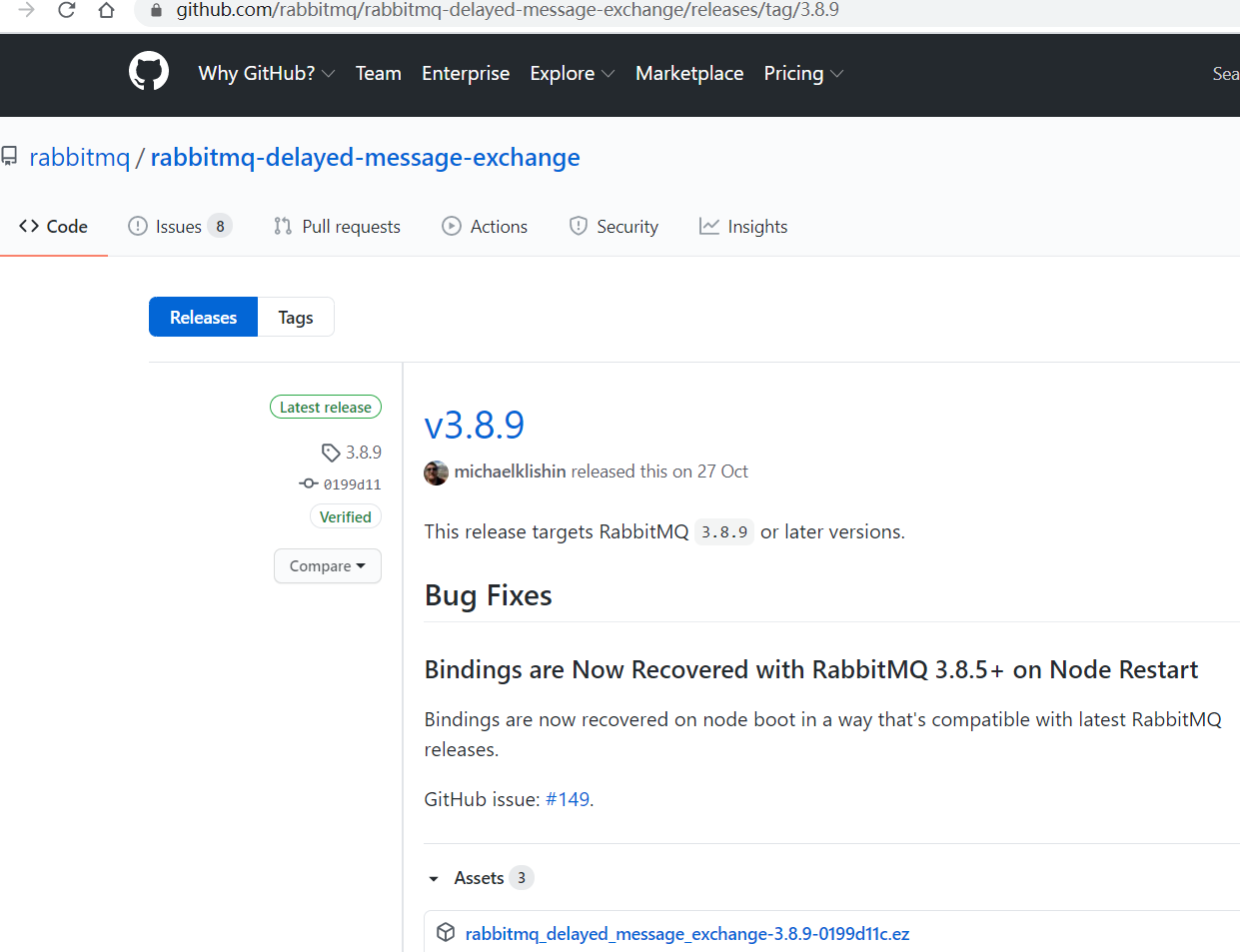Click the browser address bar URL

coord(508,10)
